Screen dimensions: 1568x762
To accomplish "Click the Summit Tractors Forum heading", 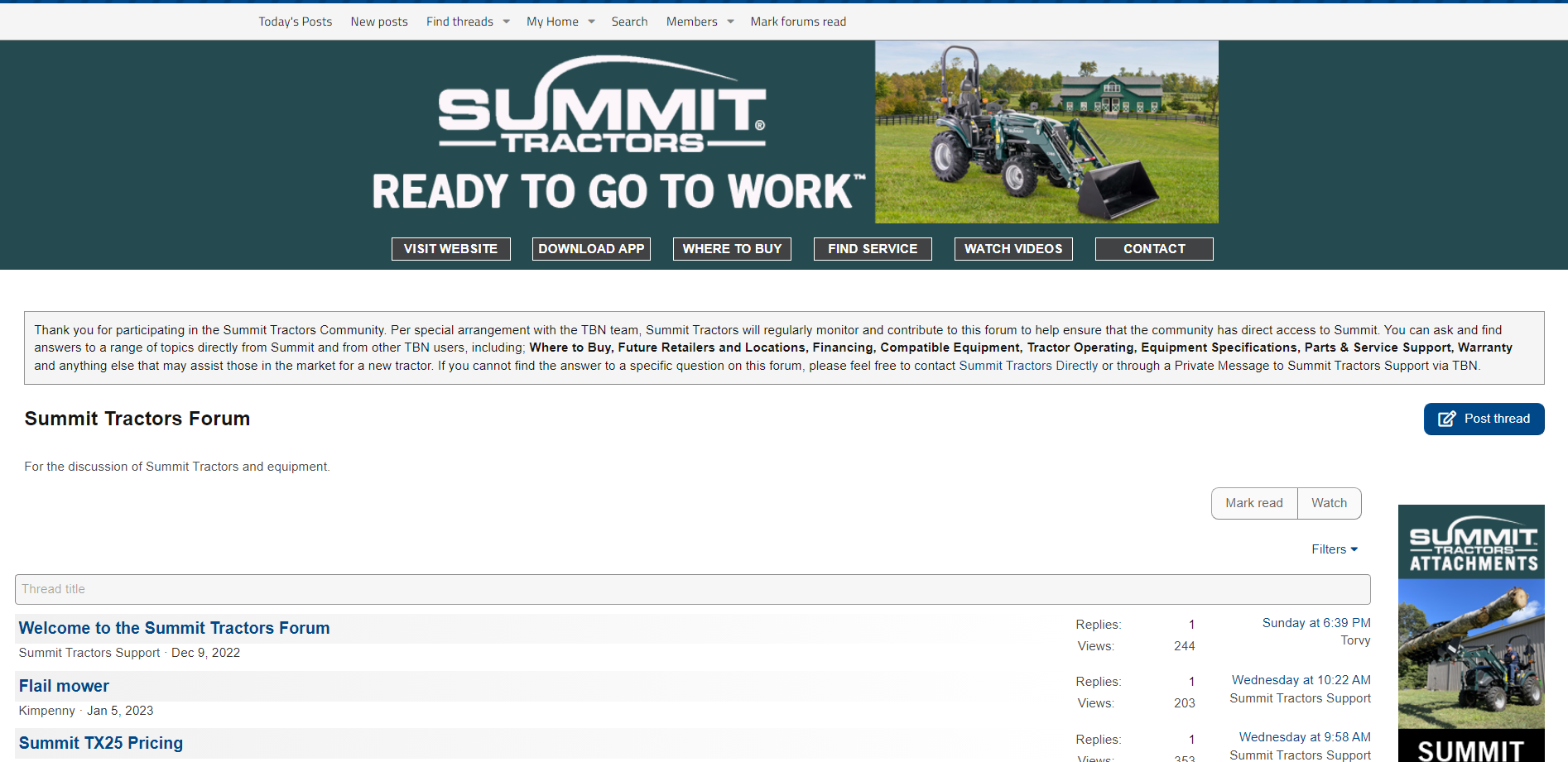I will (x=137, y=419).
